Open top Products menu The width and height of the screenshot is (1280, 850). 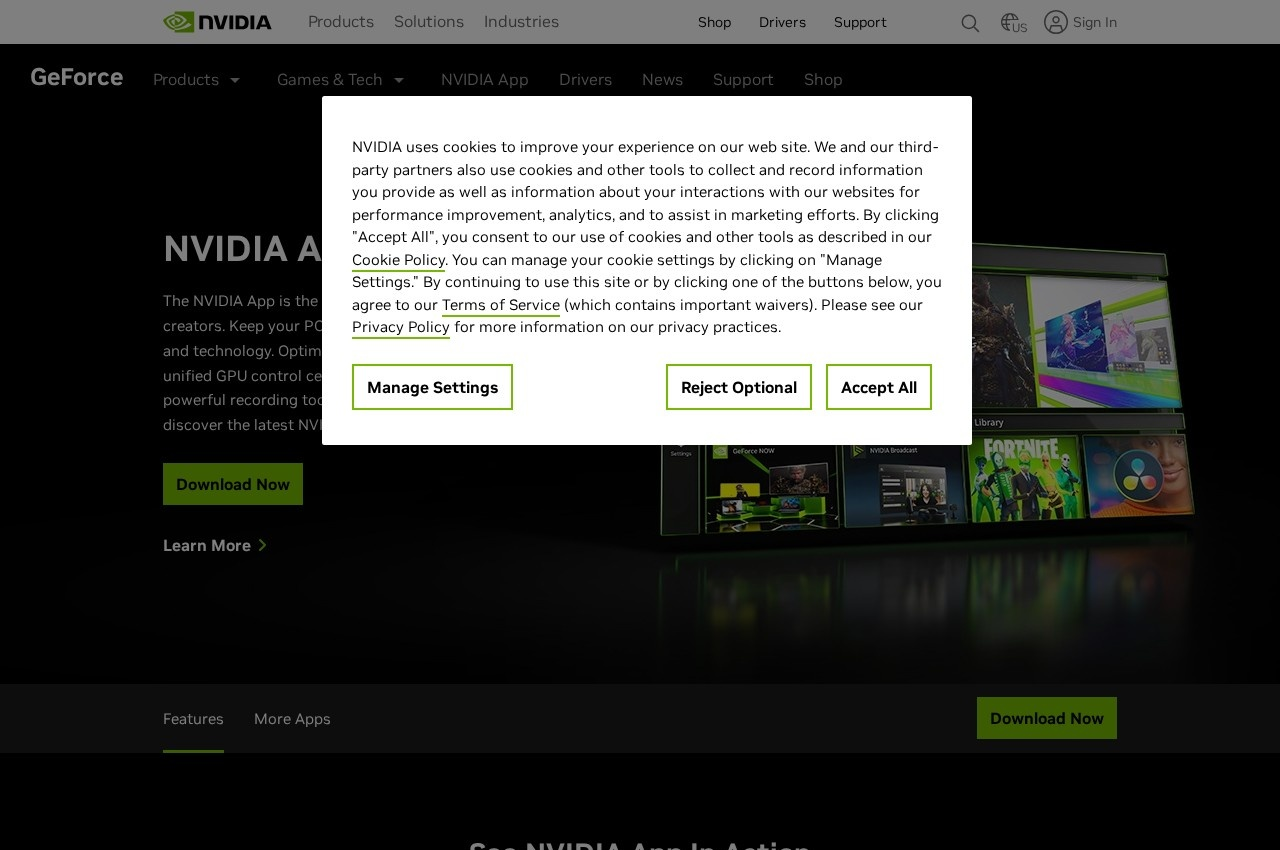[341, 22]
